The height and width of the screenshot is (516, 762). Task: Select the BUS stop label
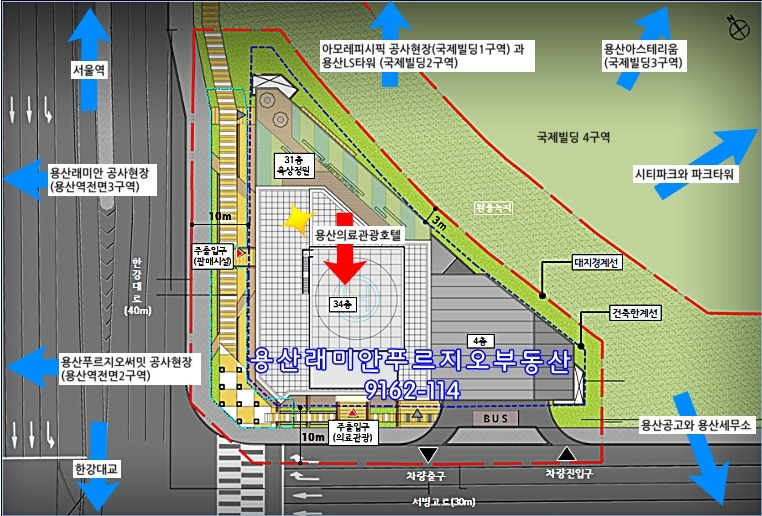[498, 419]
